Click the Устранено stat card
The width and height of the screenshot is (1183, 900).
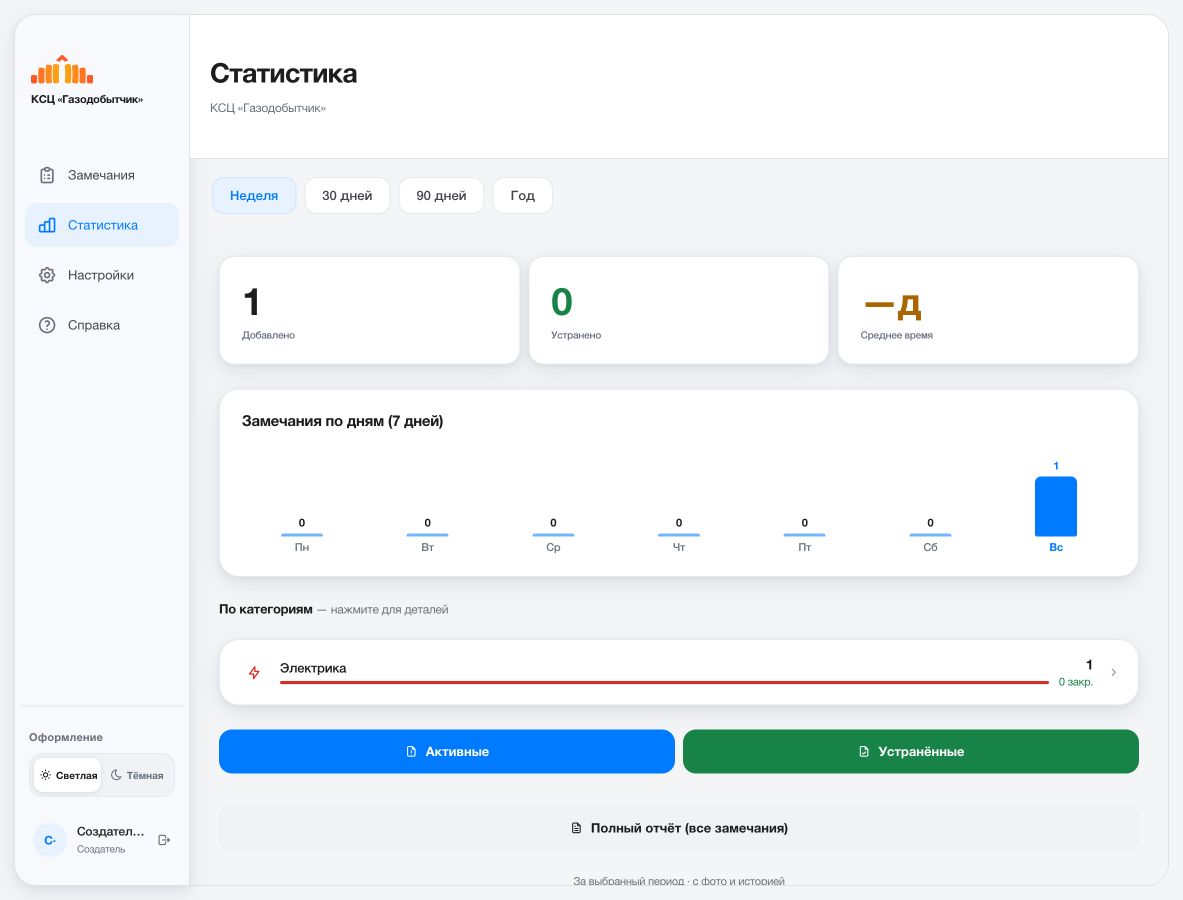678,310
